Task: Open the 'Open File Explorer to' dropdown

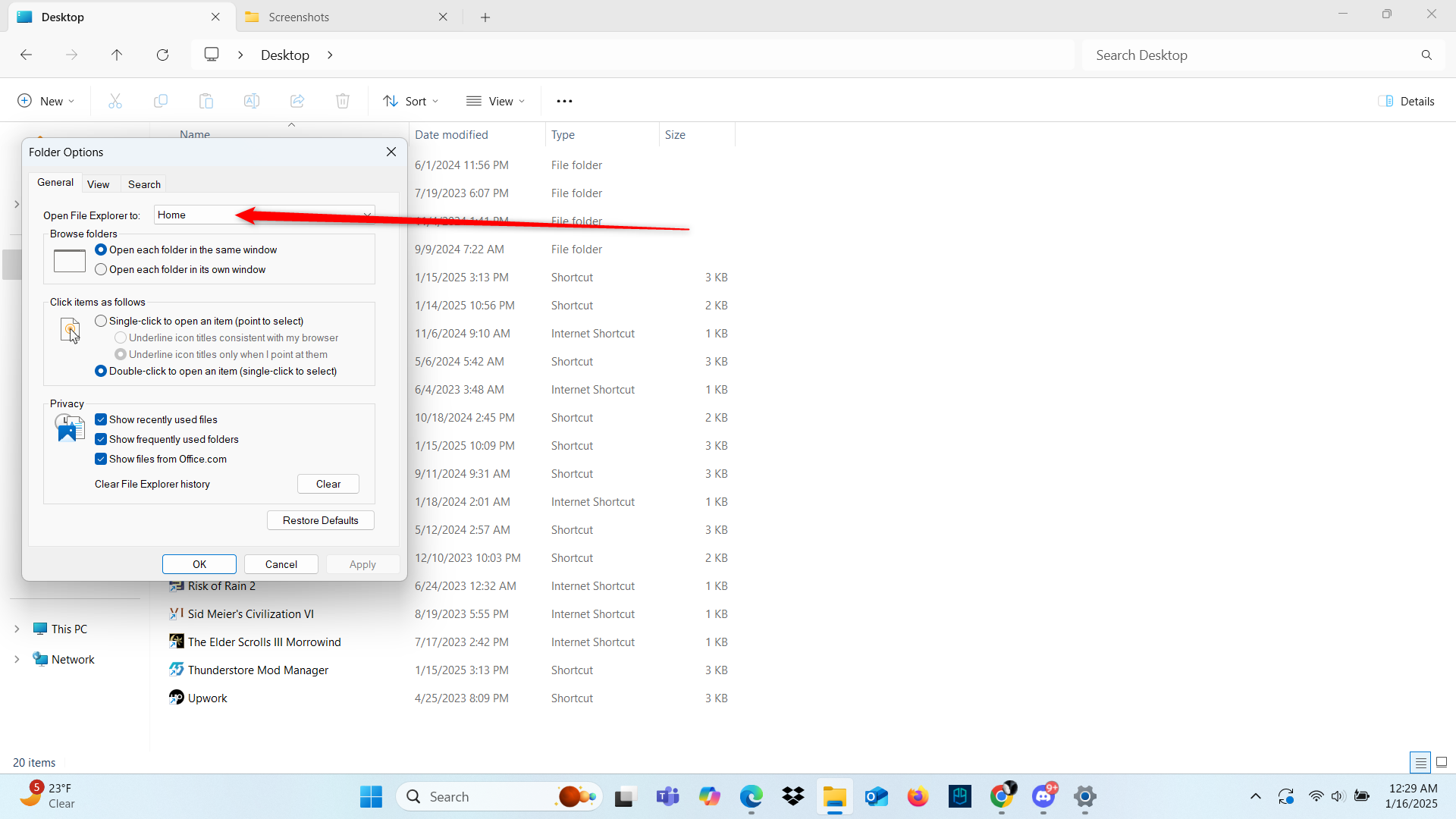Action: (x=265, y=215)
